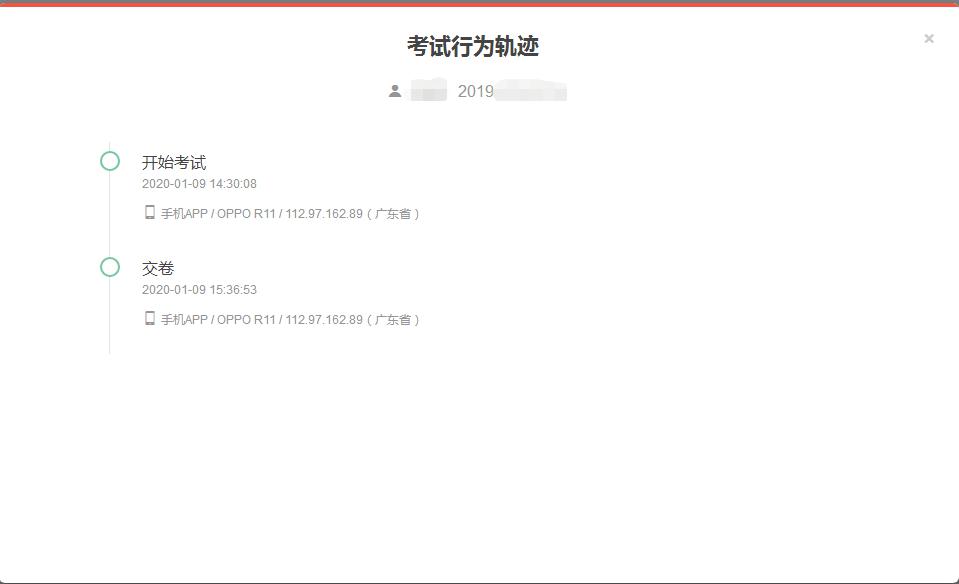Click the 开始考试 event title
Screen dimensions: 959x584
click(x=174, y=163)
